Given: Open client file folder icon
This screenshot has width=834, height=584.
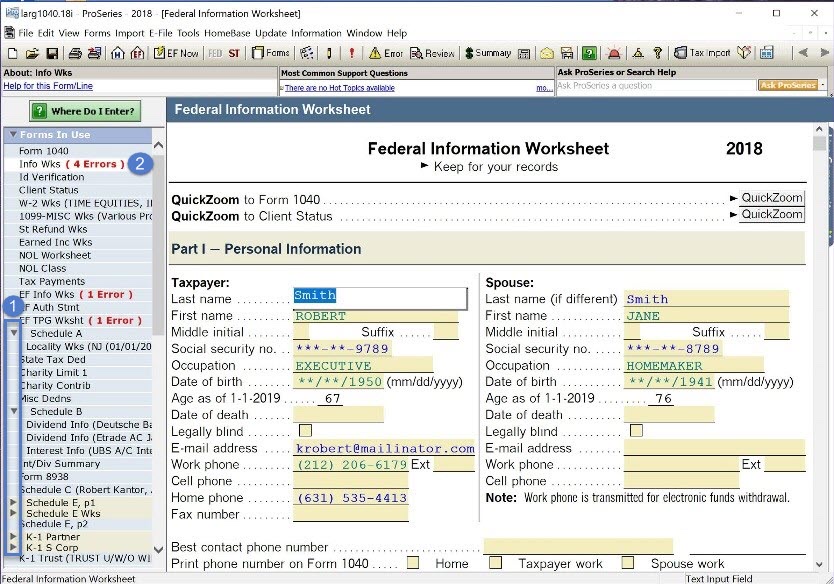Looking at the screenshot, I should [32, 53].
